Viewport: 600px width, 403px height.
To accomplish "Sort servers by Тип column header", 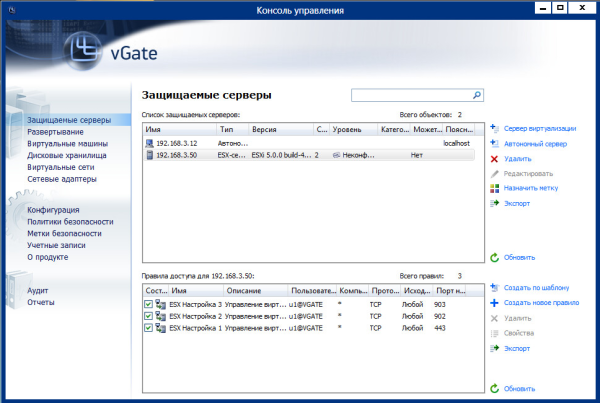I will pyautogui.click(x=233, y=129).
